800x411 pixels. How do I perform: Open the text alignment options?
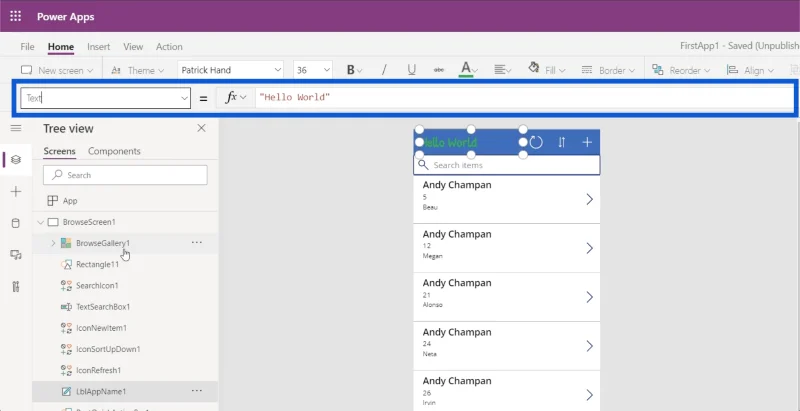pos(503,70)
